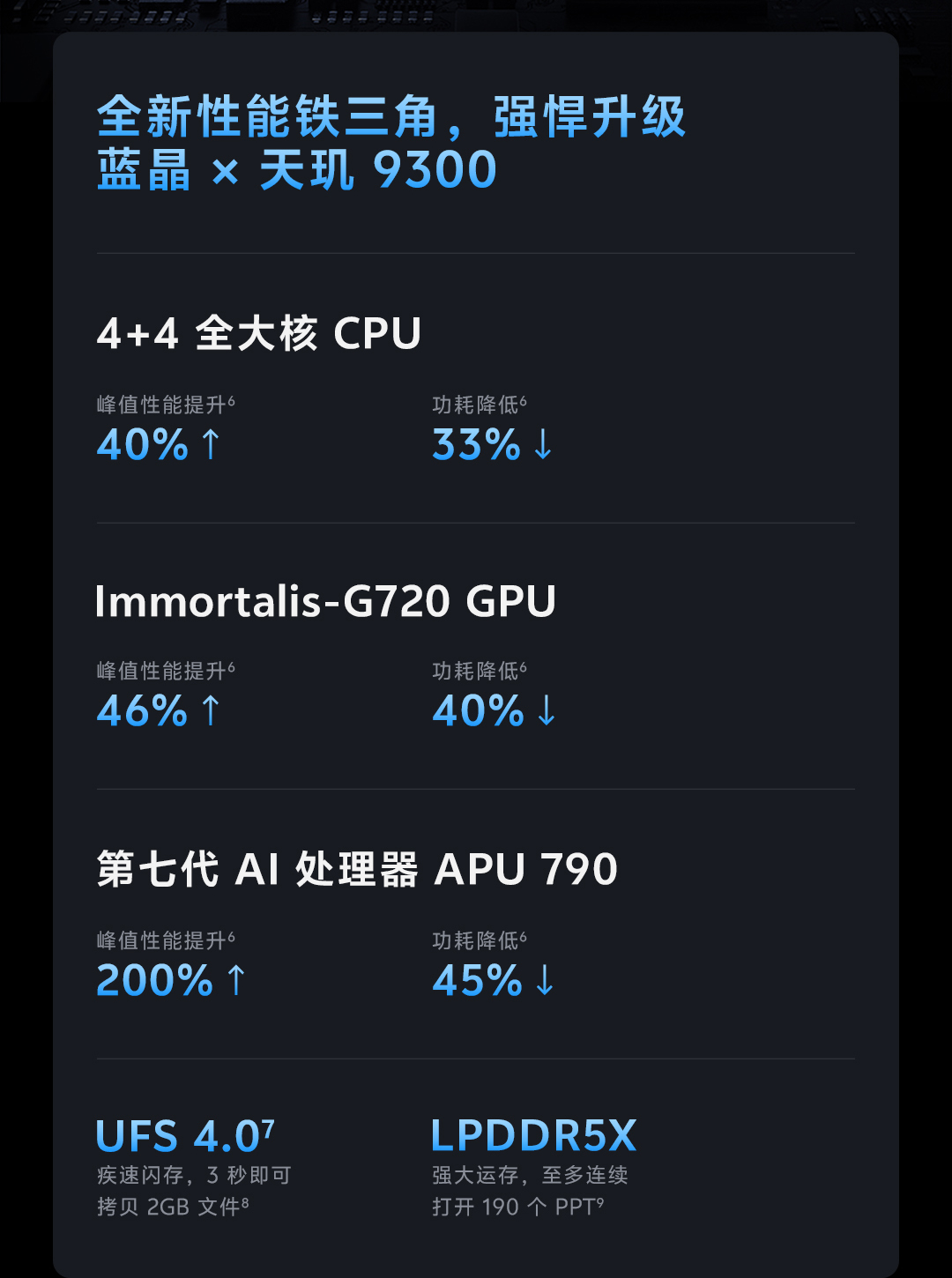Click footnote 9 after PPT
Image resolution: width=952 pixels, height=1278 pixels.
(x=600, y=1201)
